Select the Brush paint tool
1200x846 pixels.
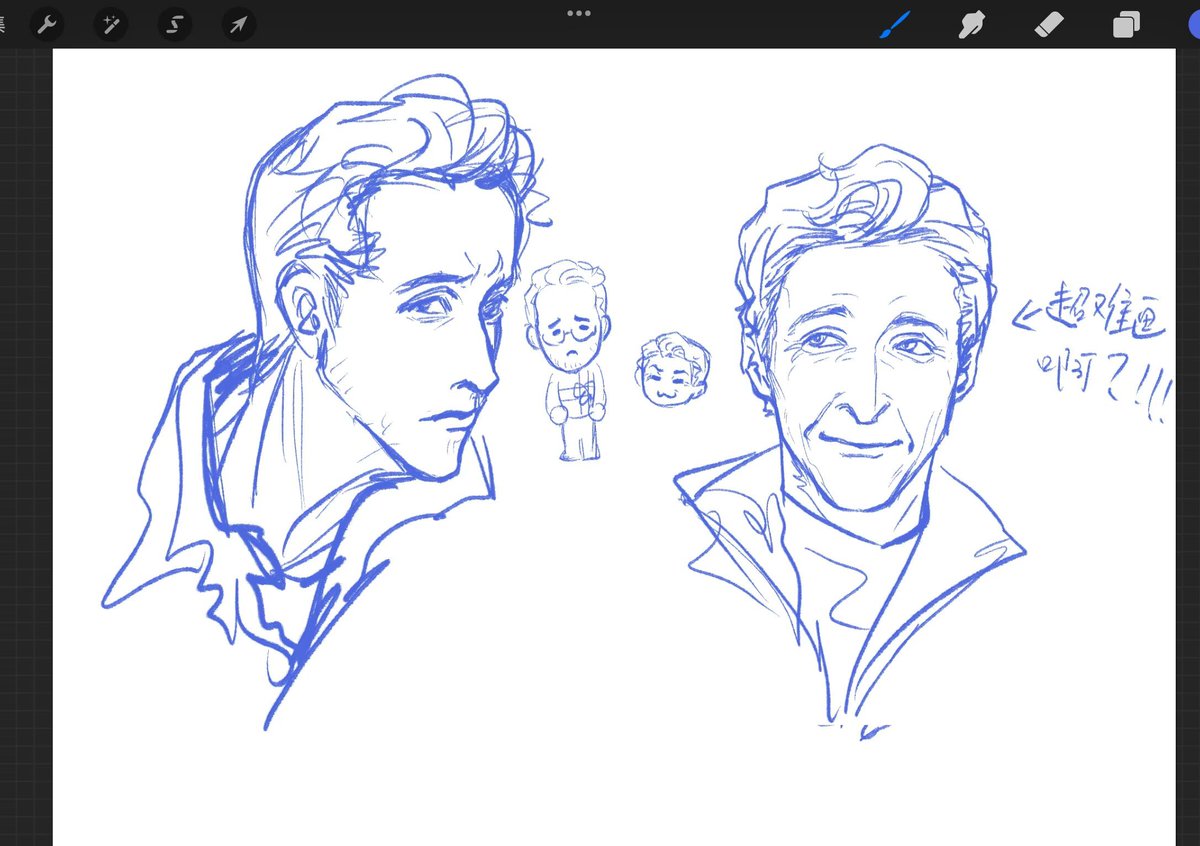(895, 24)
